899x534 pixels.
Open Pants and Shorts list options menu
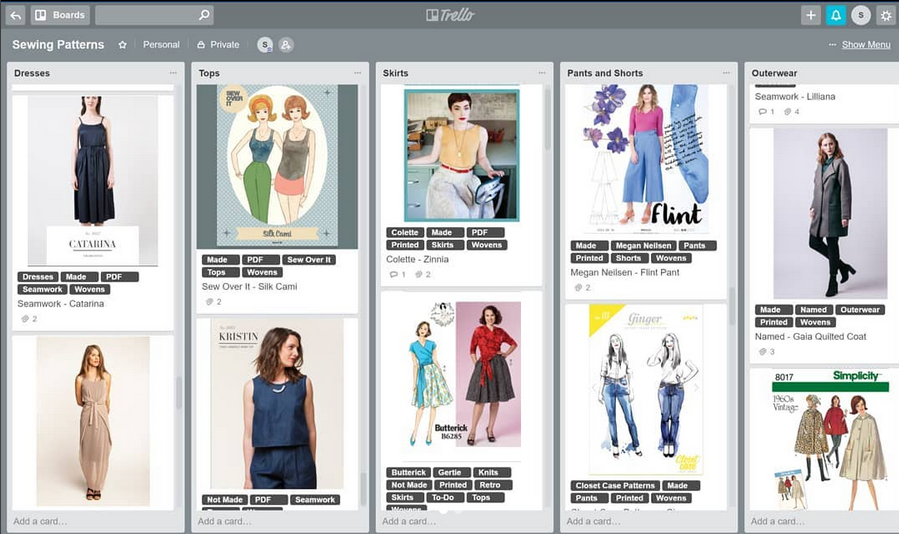[726, 73]
